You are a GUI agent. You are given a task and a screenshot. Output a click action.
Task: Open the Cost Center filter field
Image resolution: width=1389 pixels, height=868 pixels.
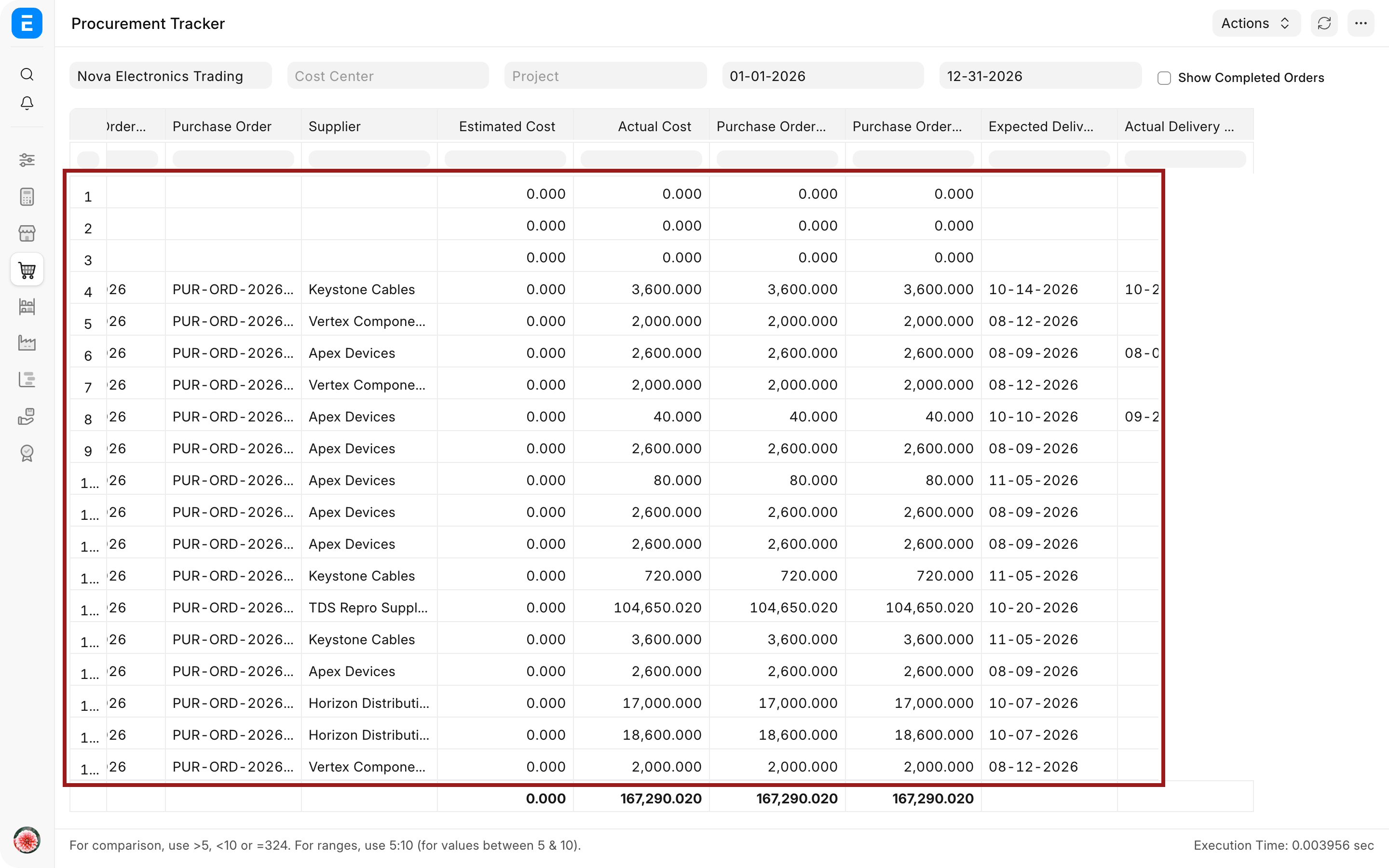click(x=388, y=76)
